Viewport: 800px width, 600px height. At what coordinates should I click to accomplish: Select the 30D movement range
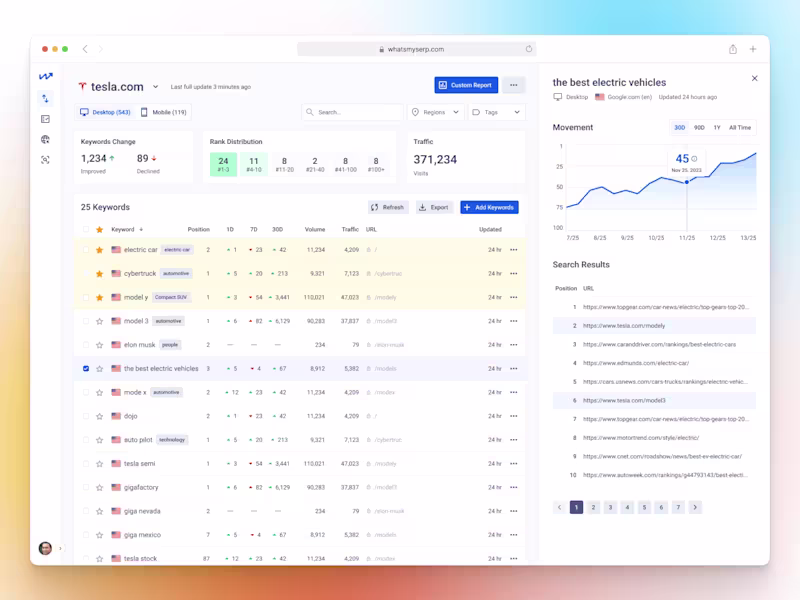pos(680,128)
